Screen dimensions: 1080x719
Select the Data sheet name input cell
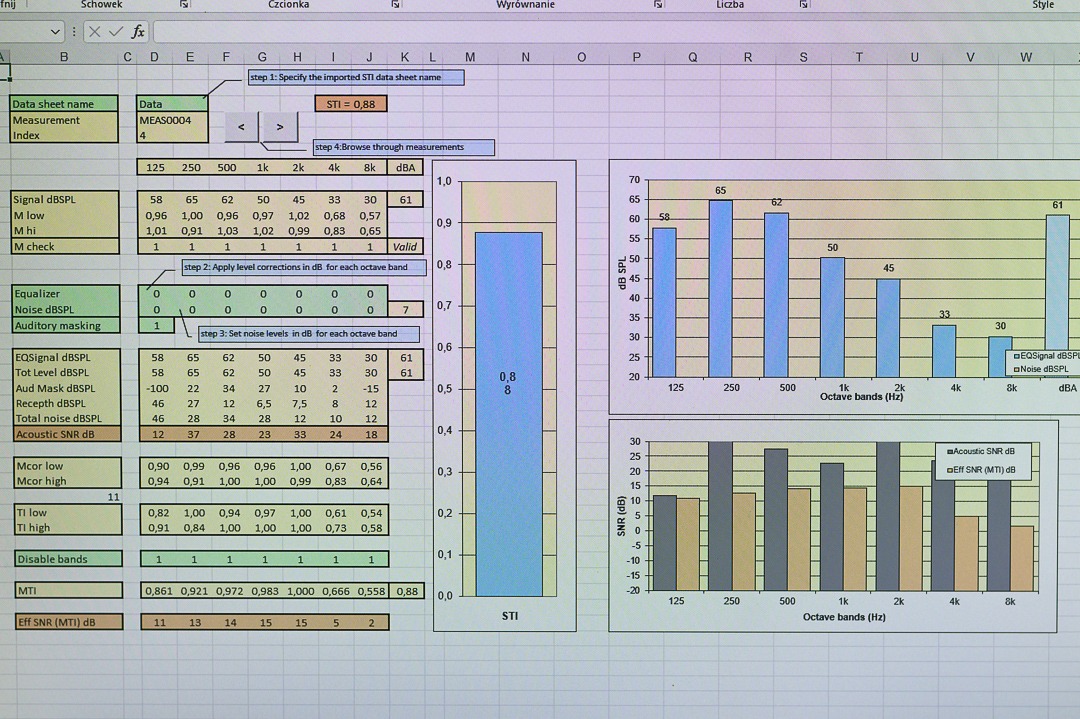point(172,104)
